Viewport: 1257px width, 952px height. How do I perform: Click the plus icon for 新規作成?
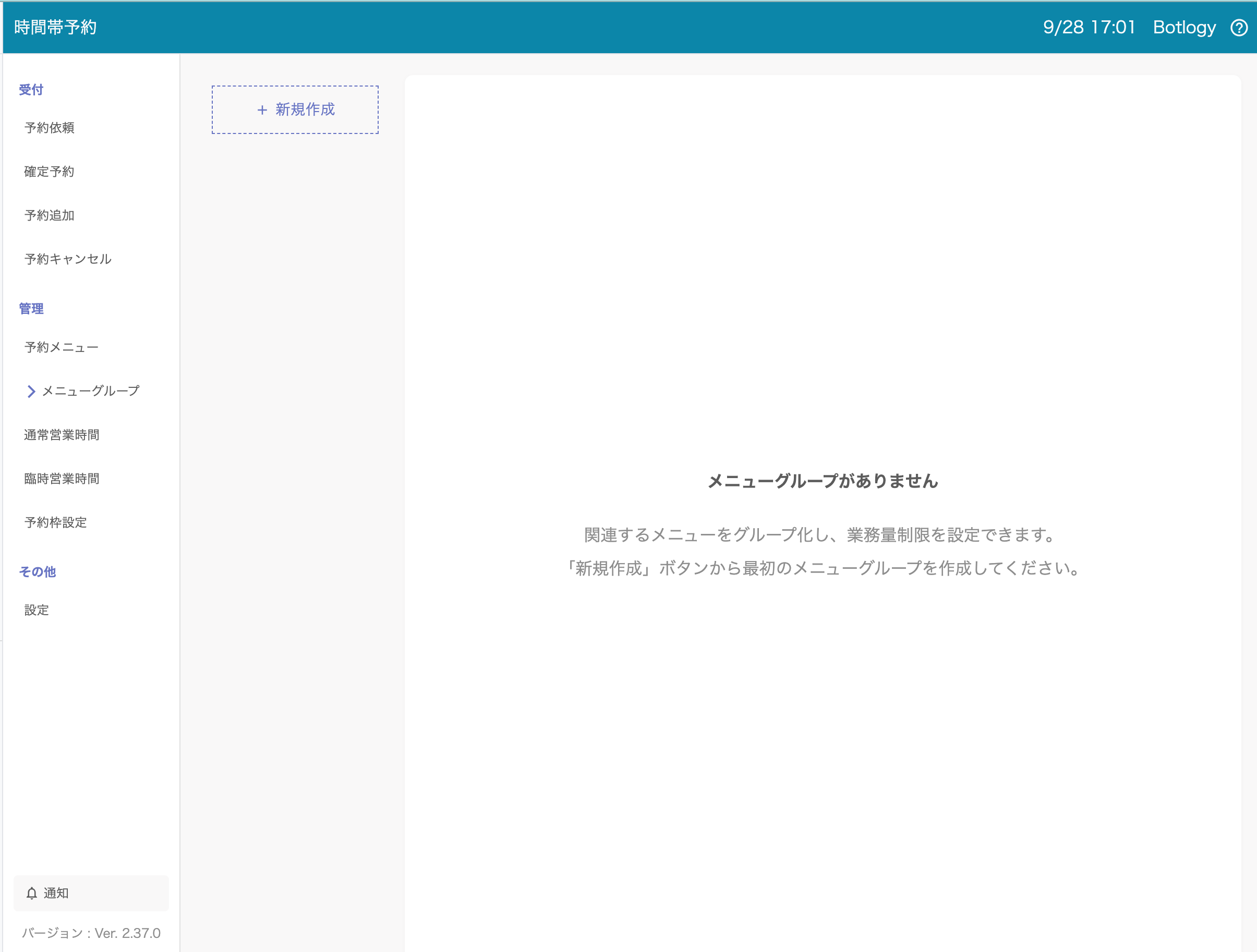tap(262, 109)
